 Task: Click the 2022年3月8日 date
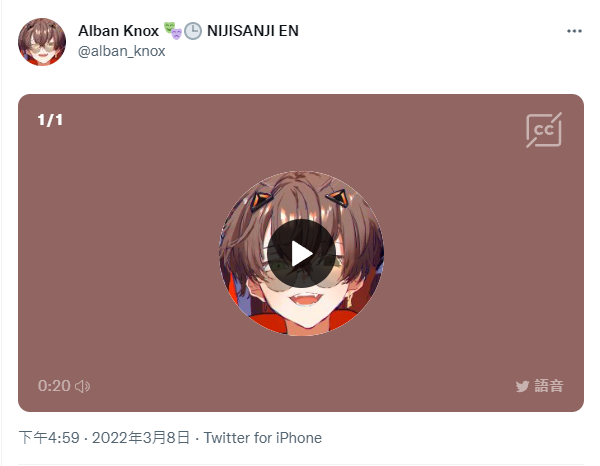coord(141,438)
